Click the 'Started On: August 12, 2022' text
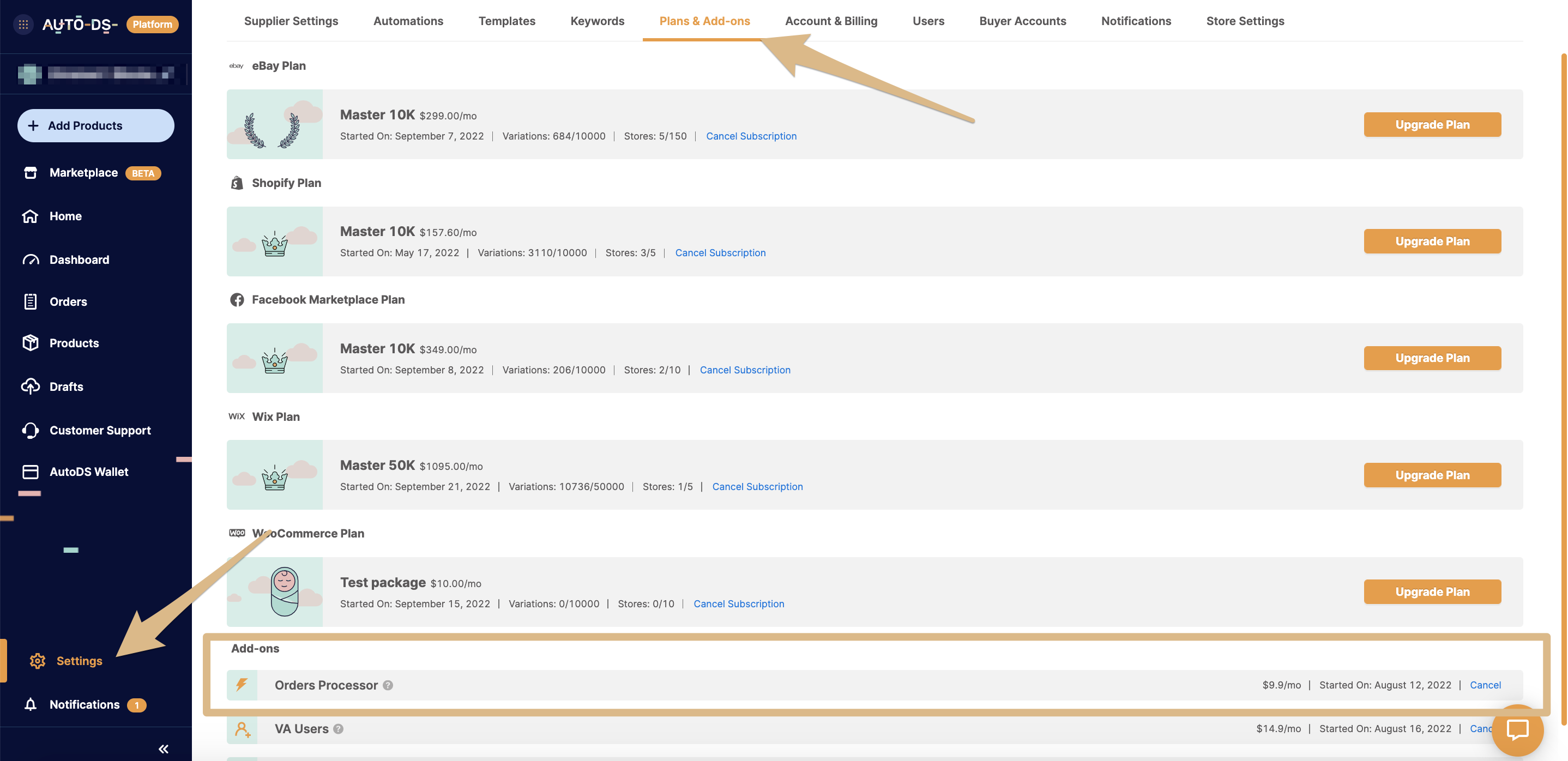The width and height of the screenshot is (1568, 761). (1385, 685)
